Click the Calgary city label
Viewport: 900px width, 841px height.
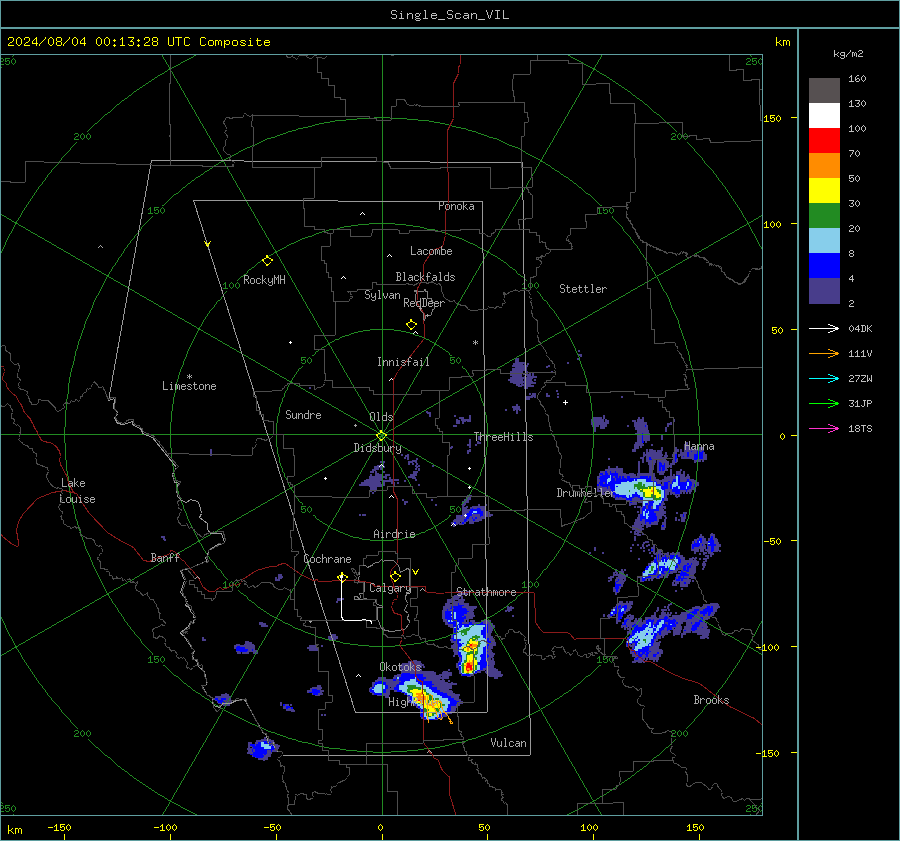point(390,588)
